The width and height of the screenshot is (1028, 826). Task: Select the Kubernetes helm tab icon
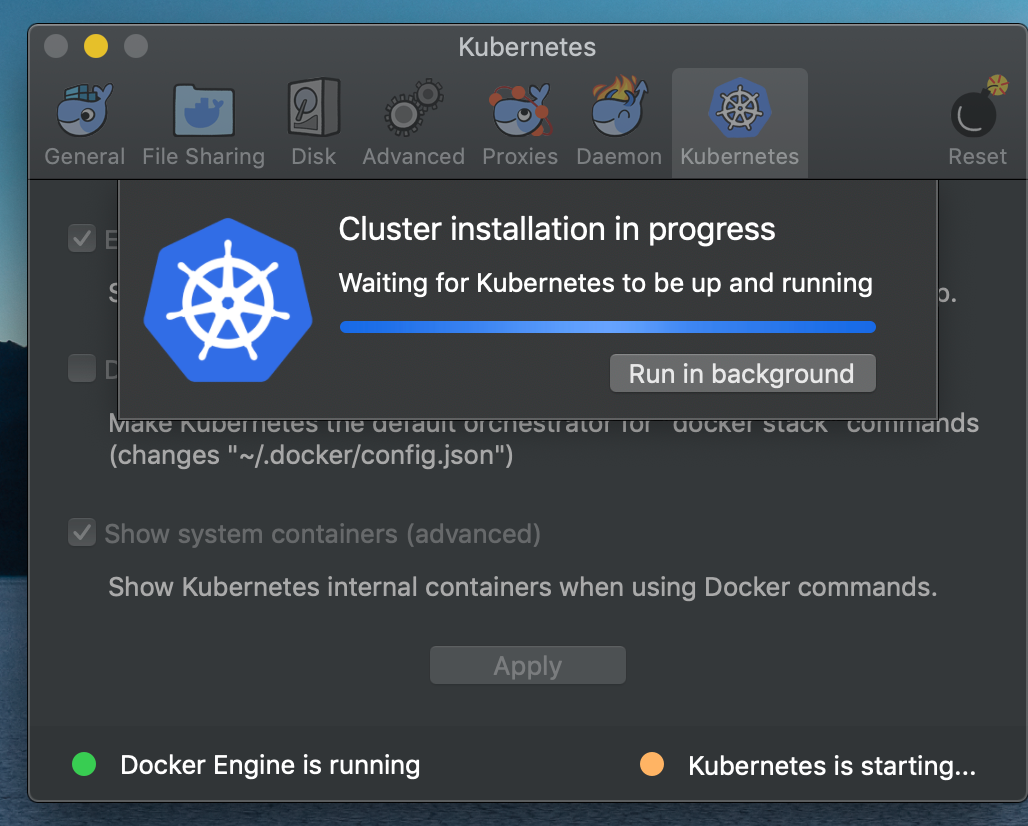pos(740,108)
